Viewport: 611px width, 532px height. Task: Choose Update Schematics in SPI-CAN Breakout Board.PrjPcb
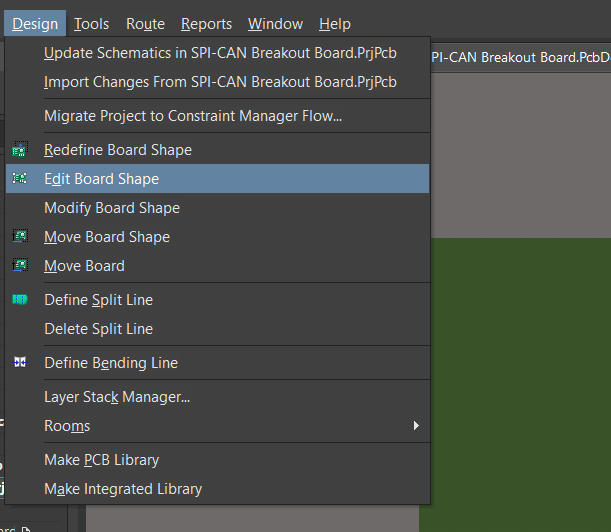[x=218, y=53]
